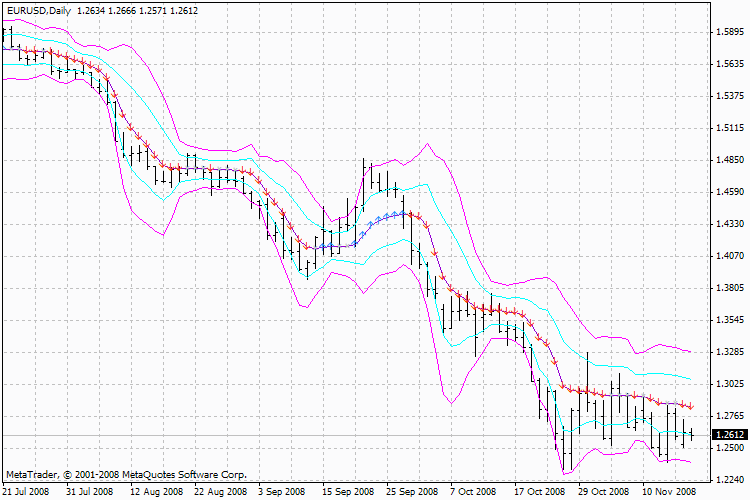
Task: Select the high value 1.2666 in header
Action: point(135,10)
